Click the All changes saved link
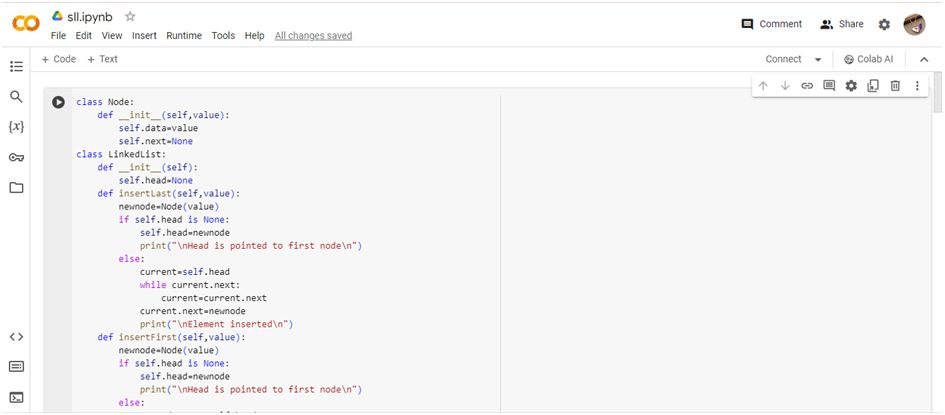Image resolution: width=945 pixels, height=415 pixels. pos(313,36)
